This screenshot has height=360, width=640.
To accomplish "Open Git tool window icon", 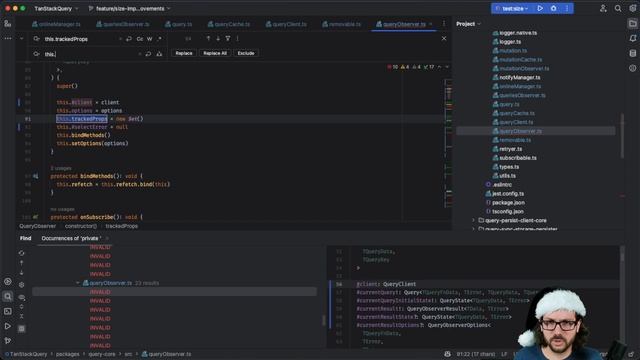I will pyautogui.click(x=8, y=340).
